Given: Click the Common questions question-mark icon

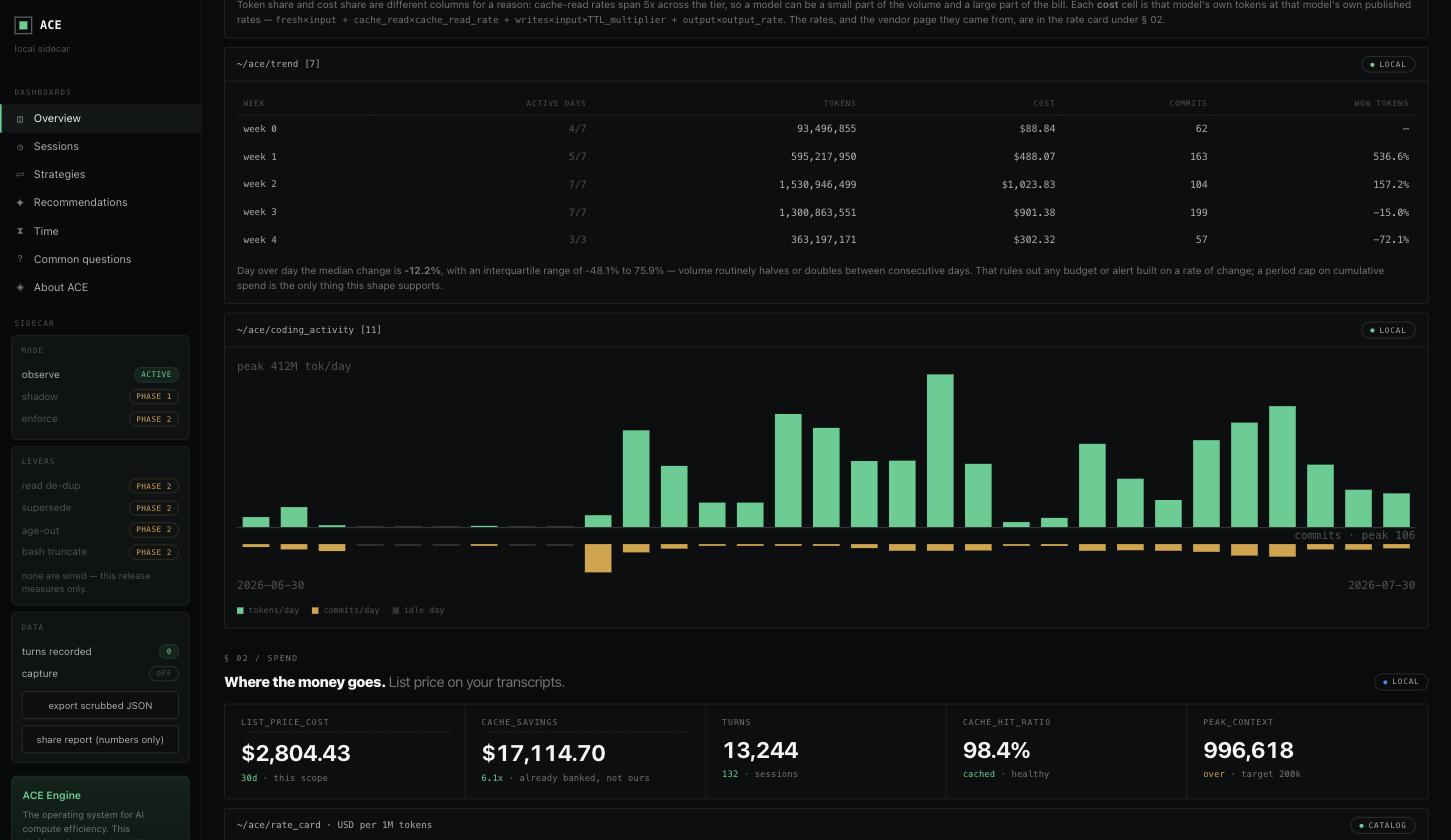Looking at the screenshot, I should click(20, 259).
